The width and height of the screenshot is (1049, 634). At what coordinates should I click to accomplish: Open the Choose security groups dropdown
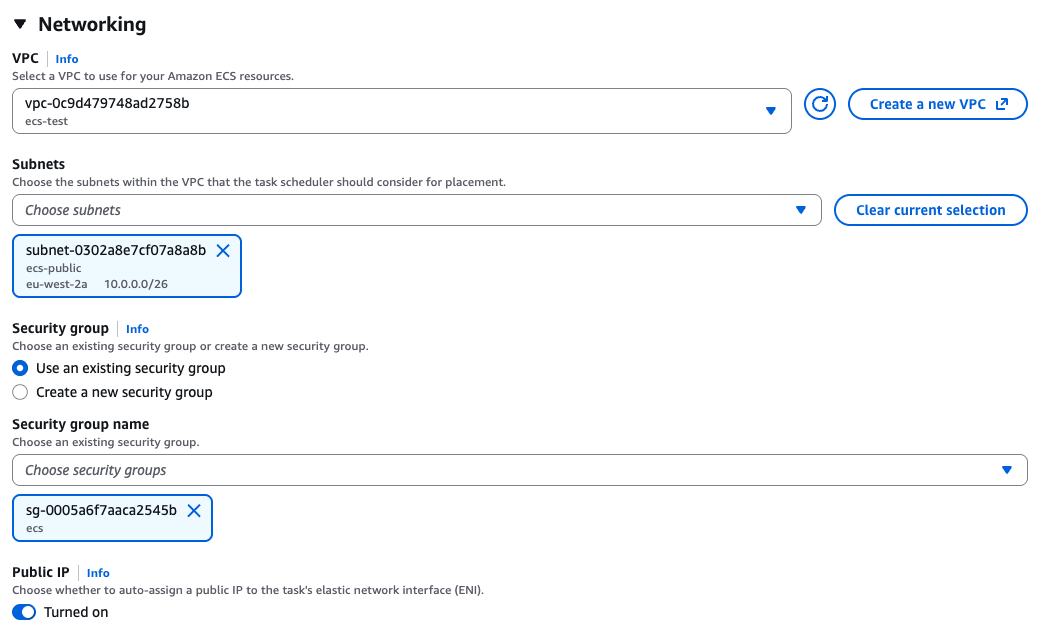1007,469
